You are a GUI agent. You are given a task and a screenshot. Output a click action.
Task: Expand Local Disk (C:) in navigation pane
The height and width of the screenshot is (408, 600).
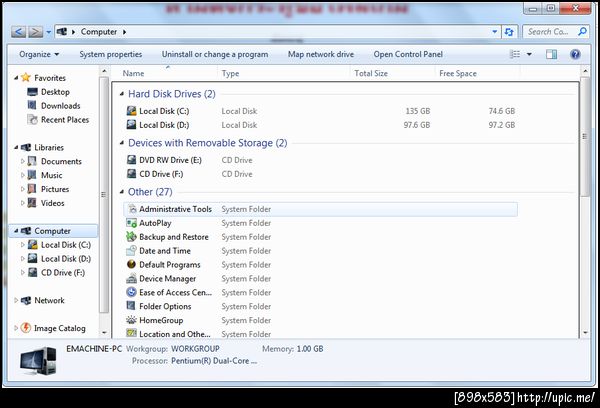(x=23, y=245)
